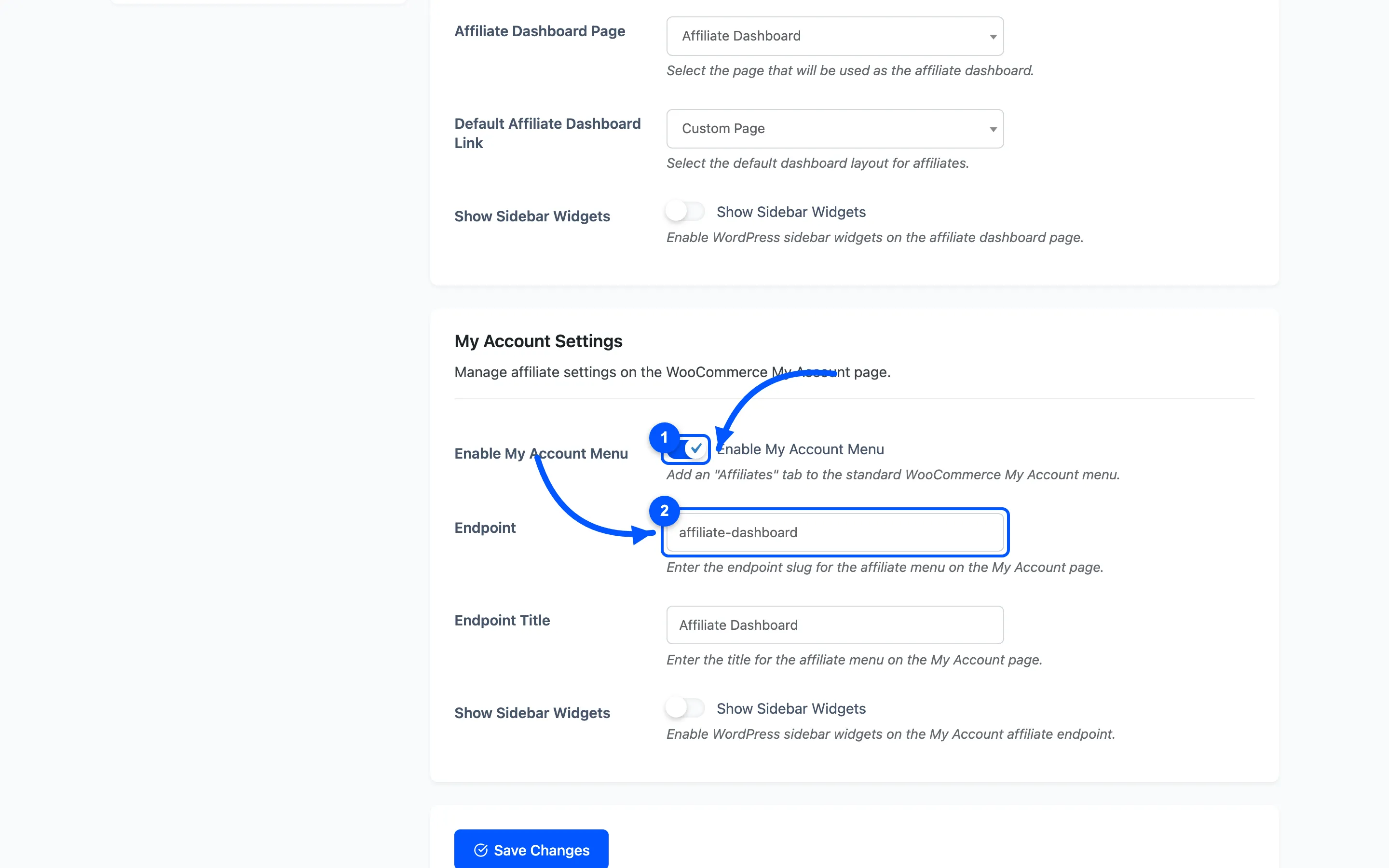
Task: Click the 'Enable My Account Menu' toggle label text
Action: (800, 449)
